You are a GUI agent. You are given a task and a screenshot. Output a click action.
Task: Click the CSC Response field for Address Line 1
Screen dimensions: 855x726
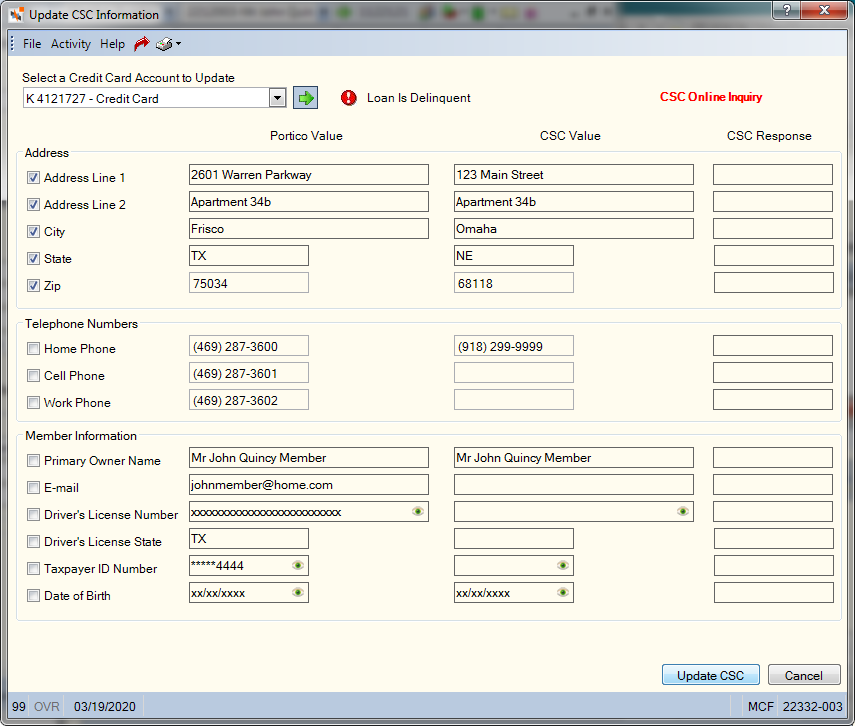[773, 175]
